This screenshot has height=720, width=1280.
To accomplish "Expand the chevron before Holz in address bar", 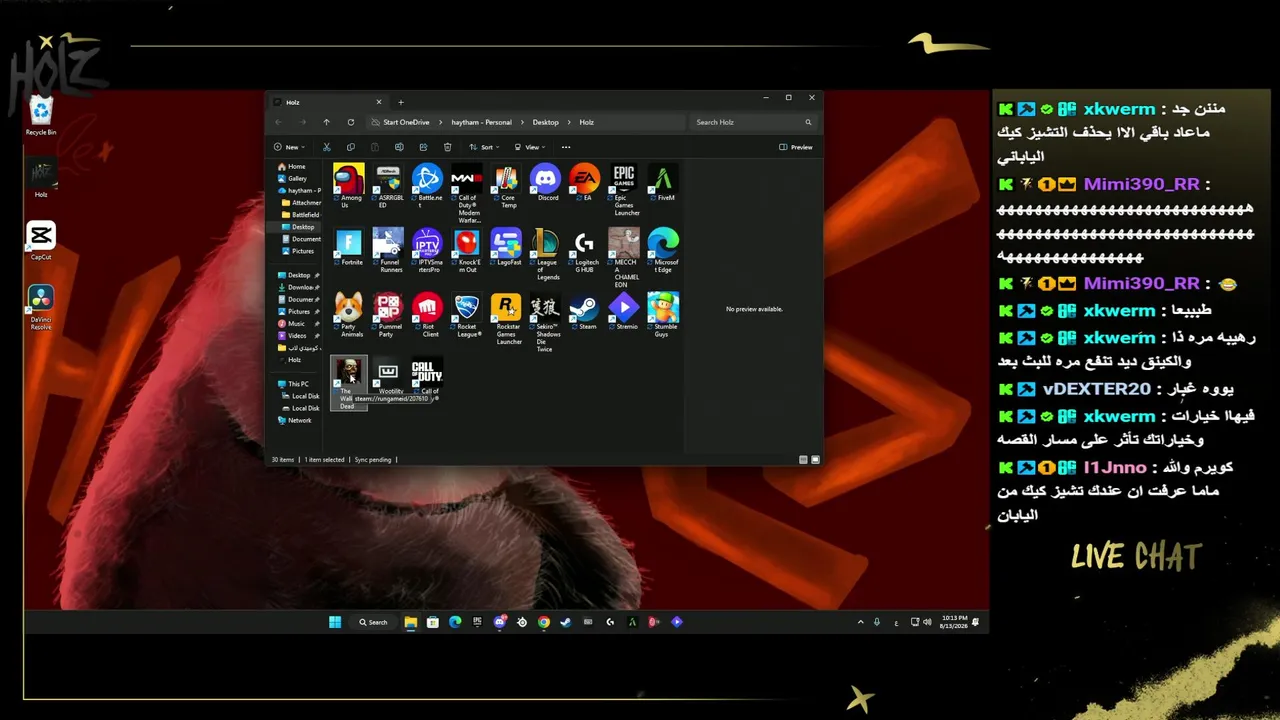I will [569, 122].
